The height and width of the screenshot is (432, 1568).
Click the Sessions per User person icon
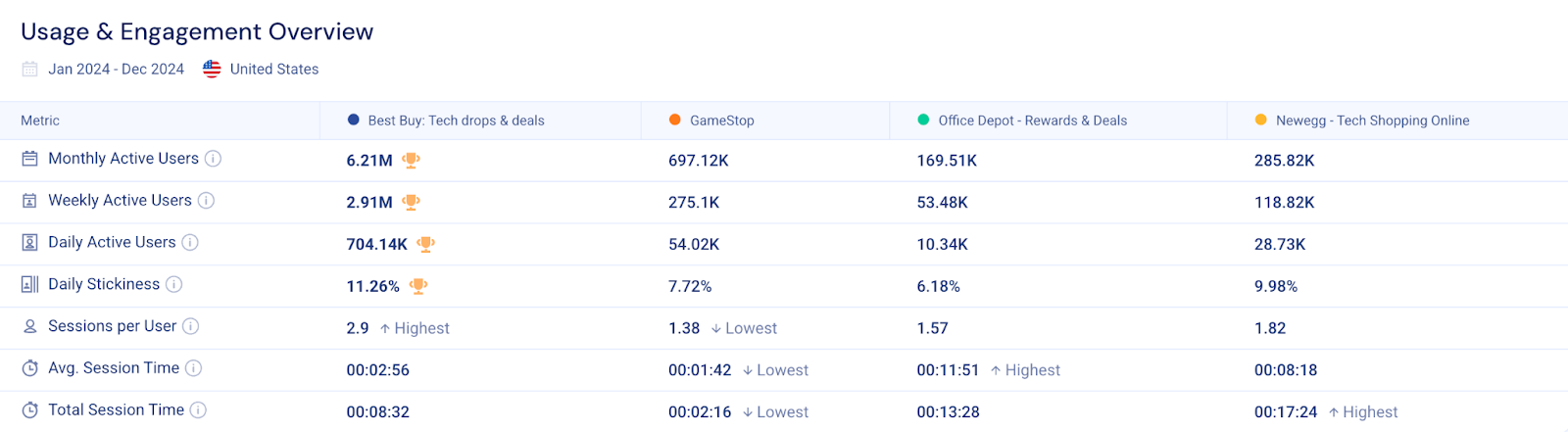coord(30,326)
